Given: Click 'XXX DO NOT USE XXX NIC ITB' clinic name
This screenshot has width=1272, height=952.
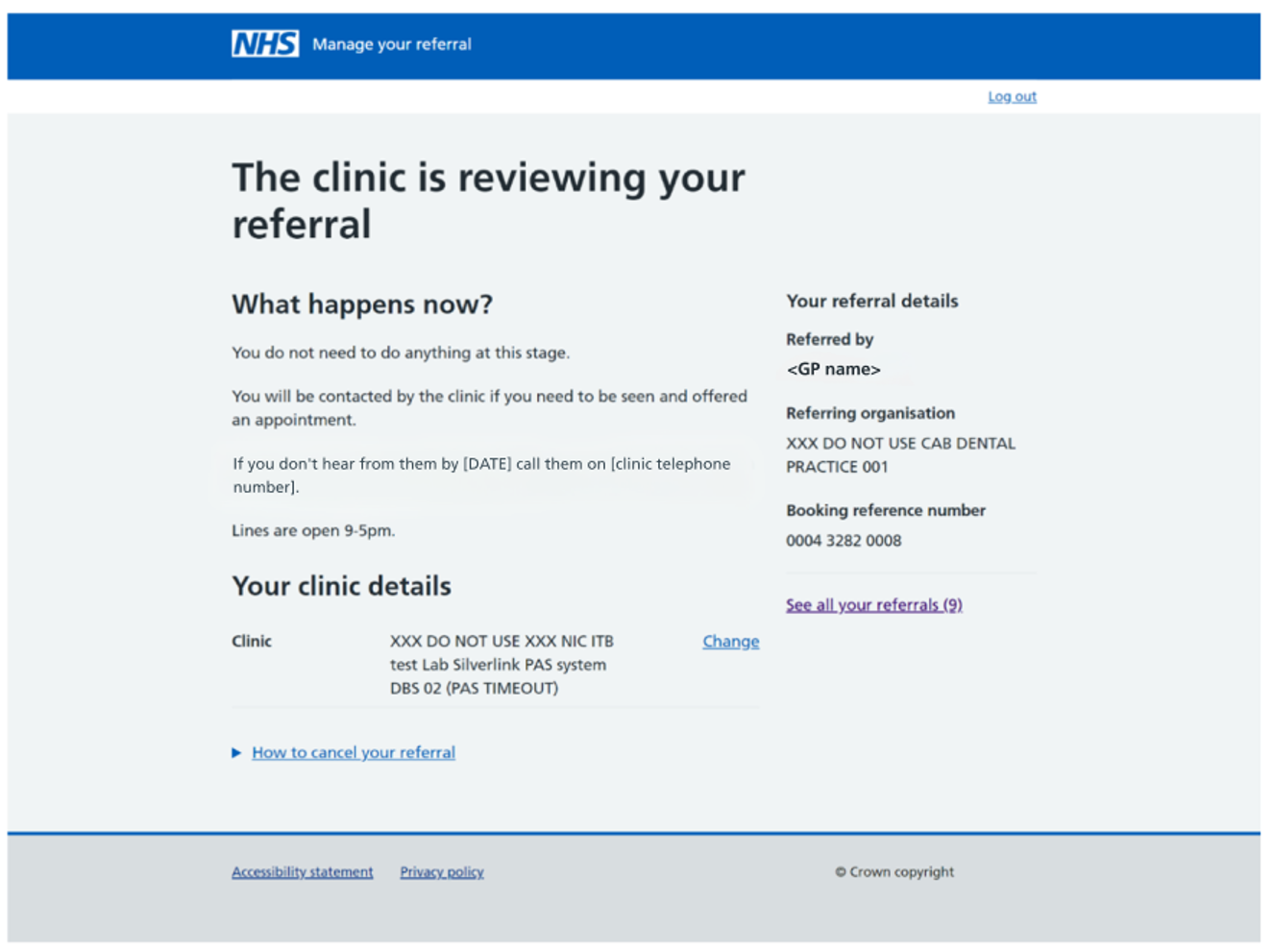Looking at the screenshot, I should click(x=501, y=641).
